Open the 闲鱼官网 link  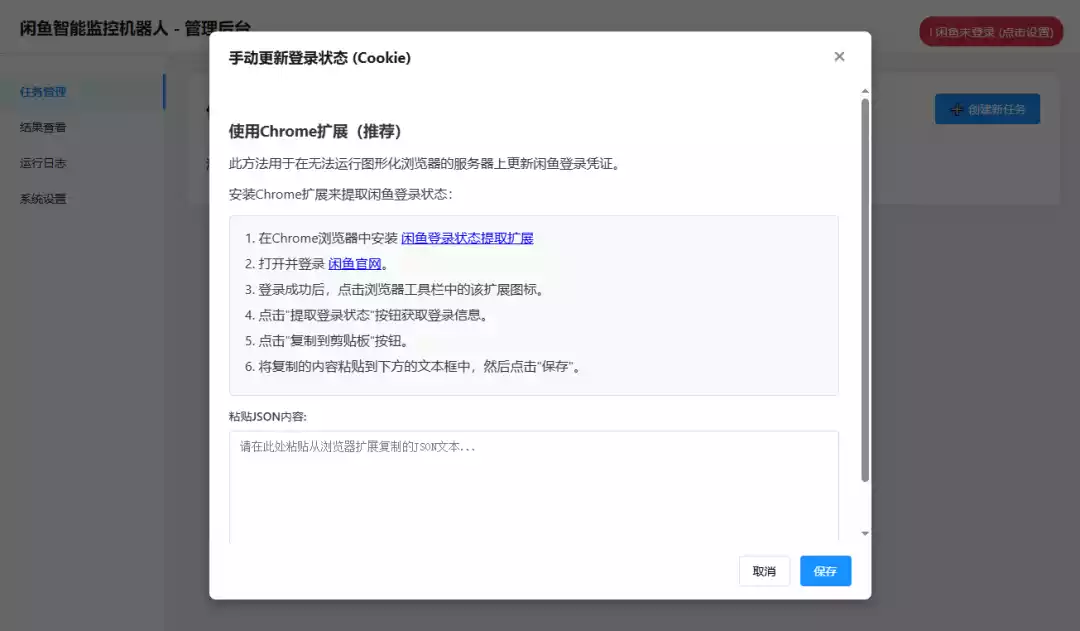[x=355, y=264]
